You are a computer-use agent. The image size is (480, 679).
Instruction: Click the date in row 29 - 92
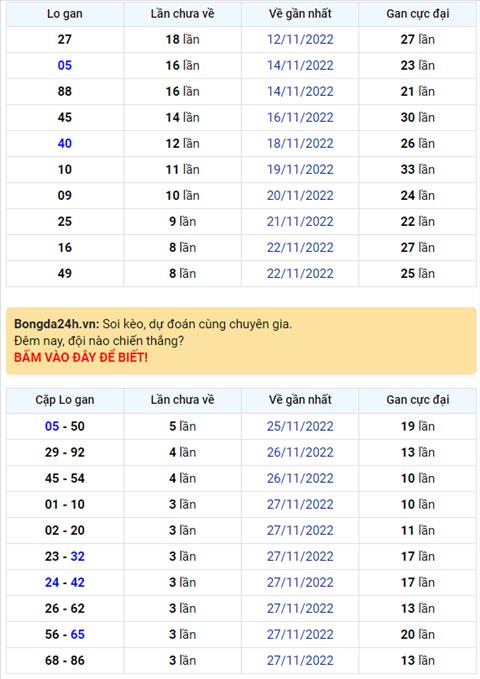300,452
